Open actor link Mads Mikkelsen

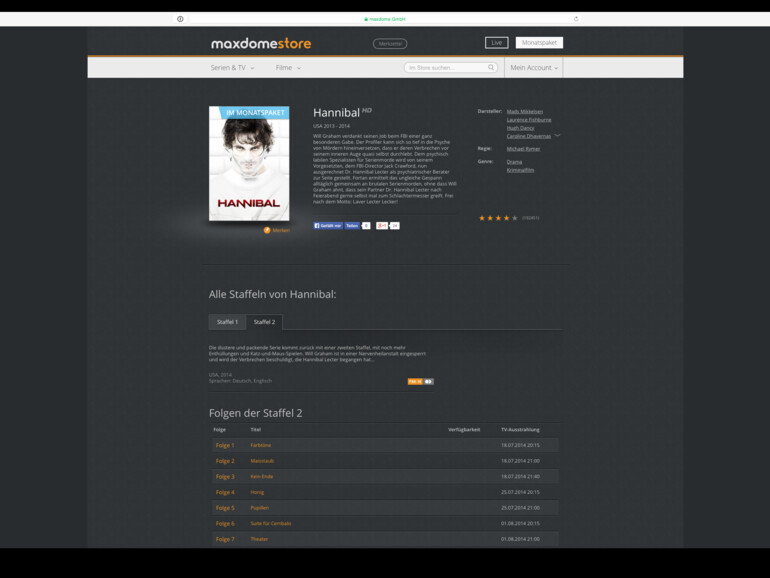click(x=524, y=112)
